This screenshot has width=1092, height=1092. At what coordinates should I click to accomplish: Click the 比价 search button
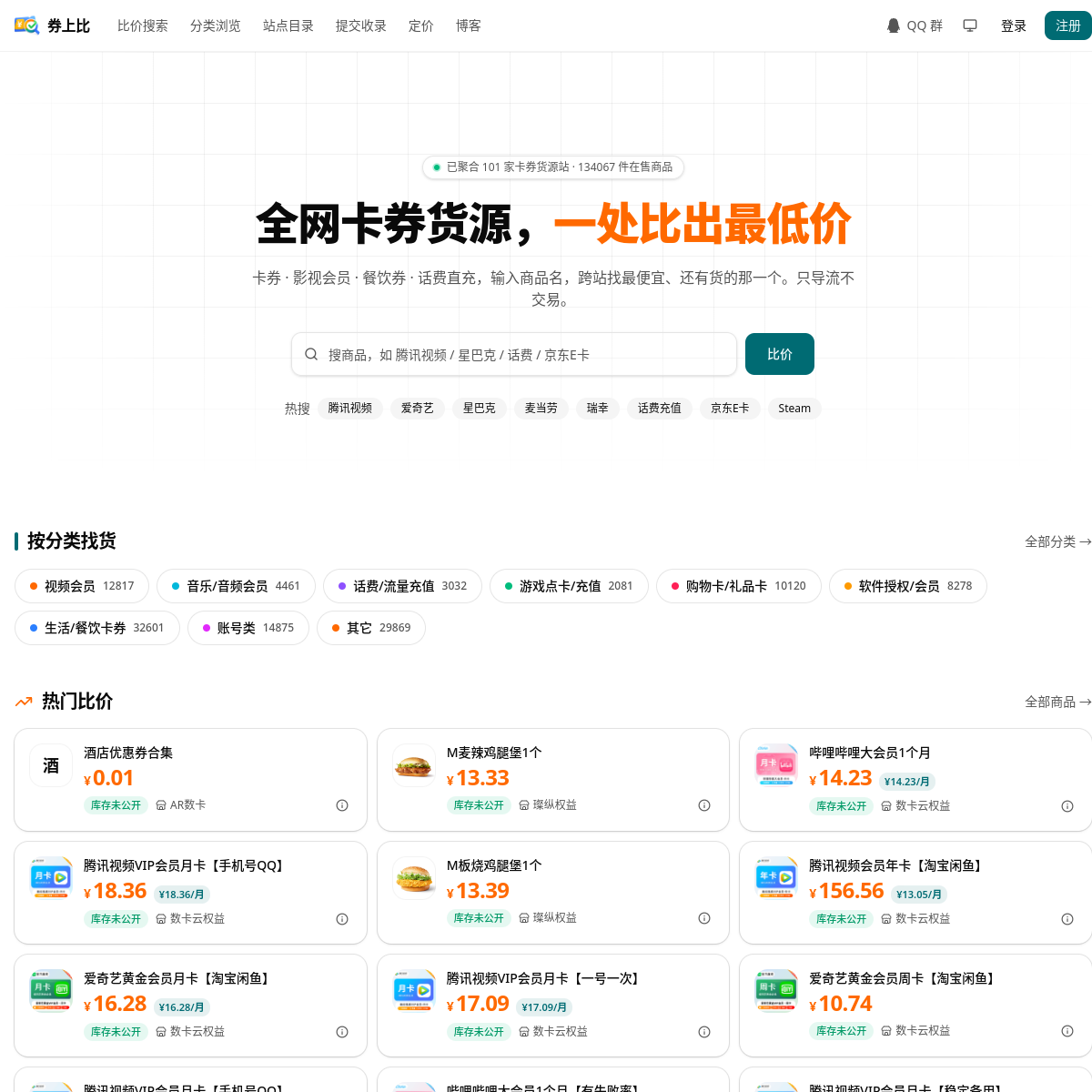tap(780, 354)
